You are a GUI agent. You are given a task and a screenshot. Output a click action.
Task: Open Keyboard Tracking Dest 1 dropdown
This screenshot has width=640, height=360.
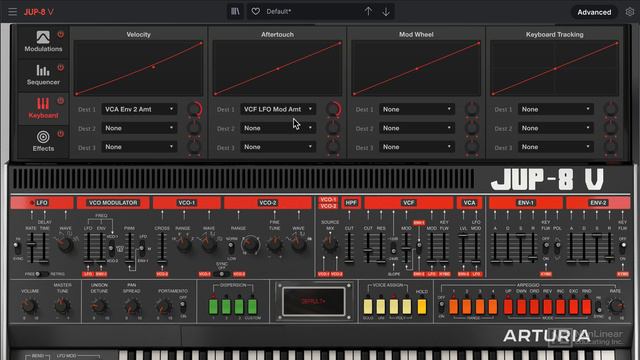(x=556, y=109)
